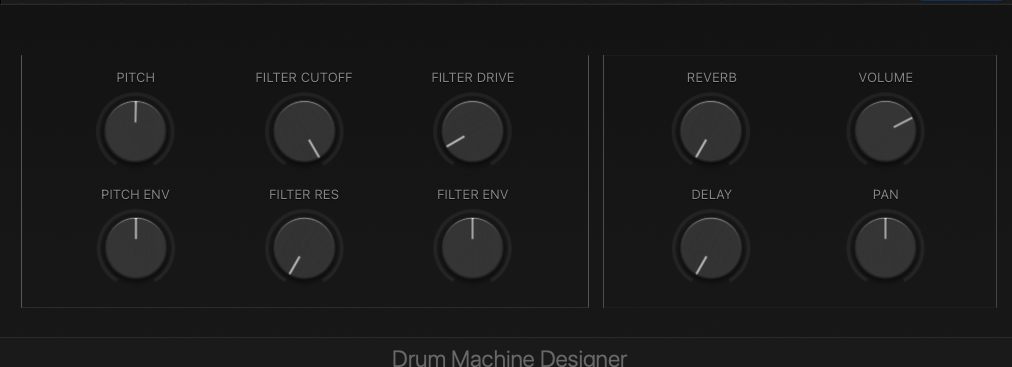Click the PITCH label text
Image resolution: width=1012 pixels, height=367 pixels.
[x=136, y=77]
